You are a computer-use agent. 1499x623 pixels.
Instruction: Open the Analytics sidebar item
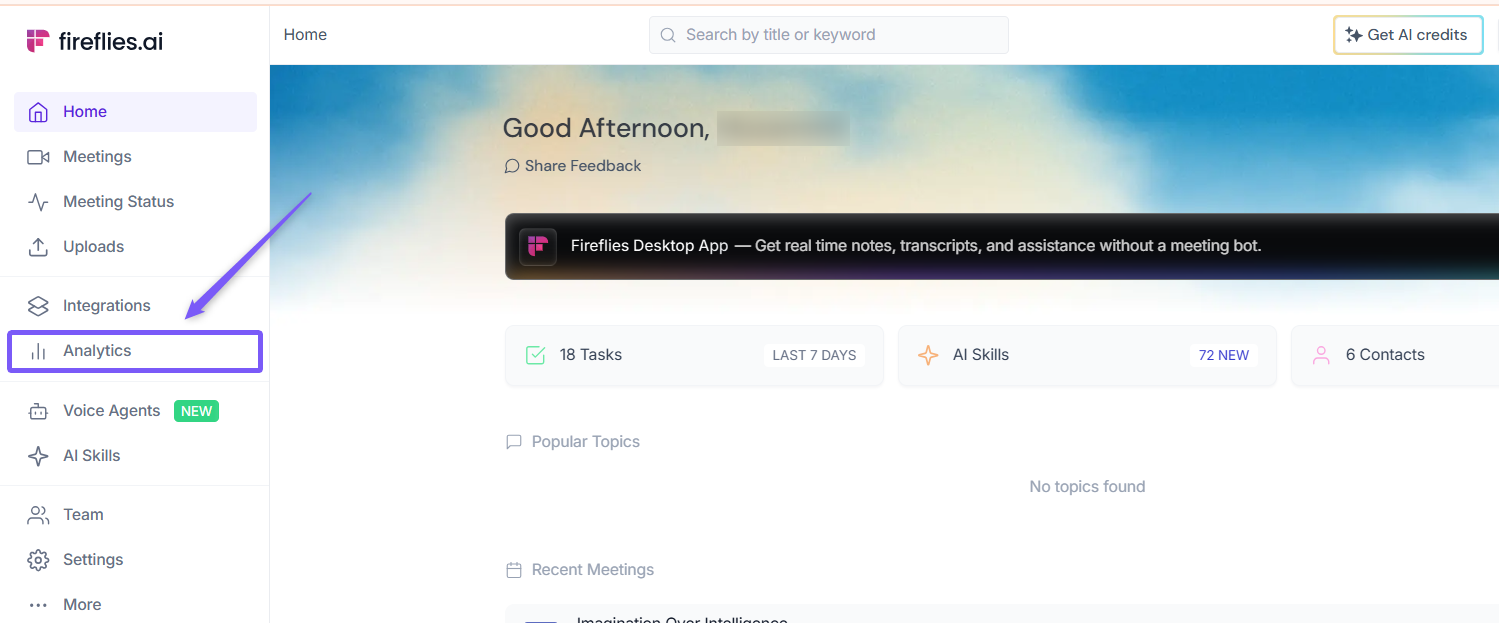coord(97,351)
